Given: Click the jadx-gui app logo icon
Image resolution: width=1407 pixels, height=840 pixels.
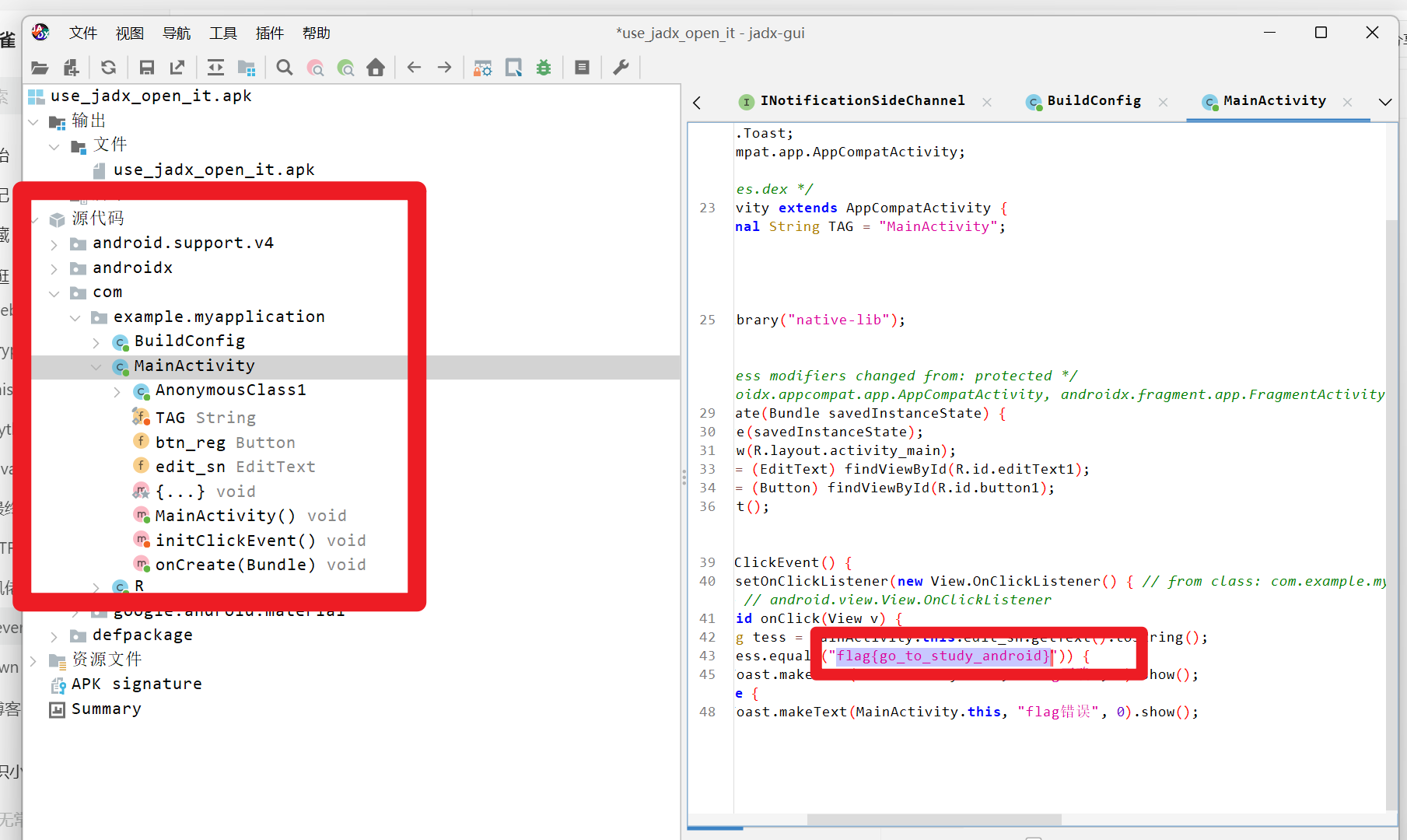Looking at the screenshot, I should (40, 32).
